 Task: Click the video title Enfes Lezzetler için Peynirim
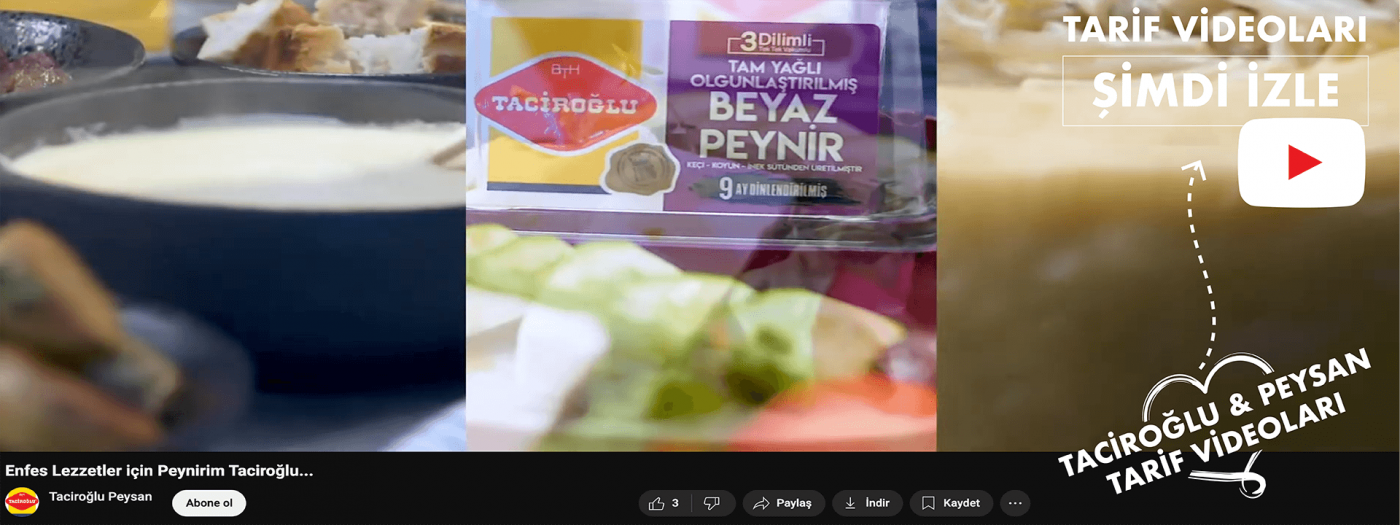pyautogui.click(x=159, y=470)
